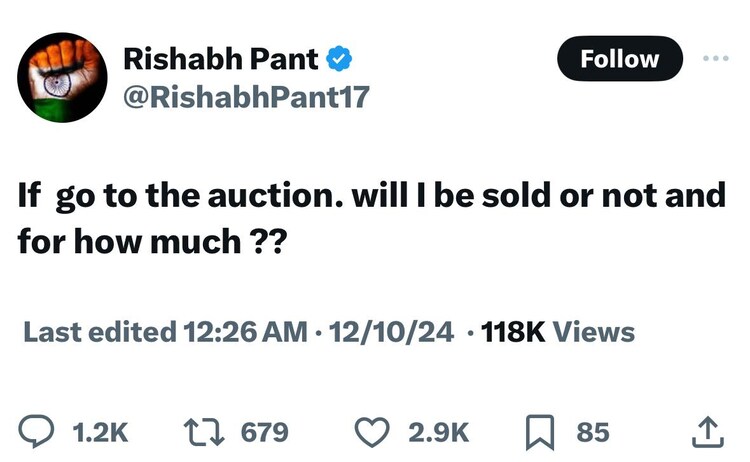
Task: Open edit history via Last edited label
Action: [x=97, y=331]
